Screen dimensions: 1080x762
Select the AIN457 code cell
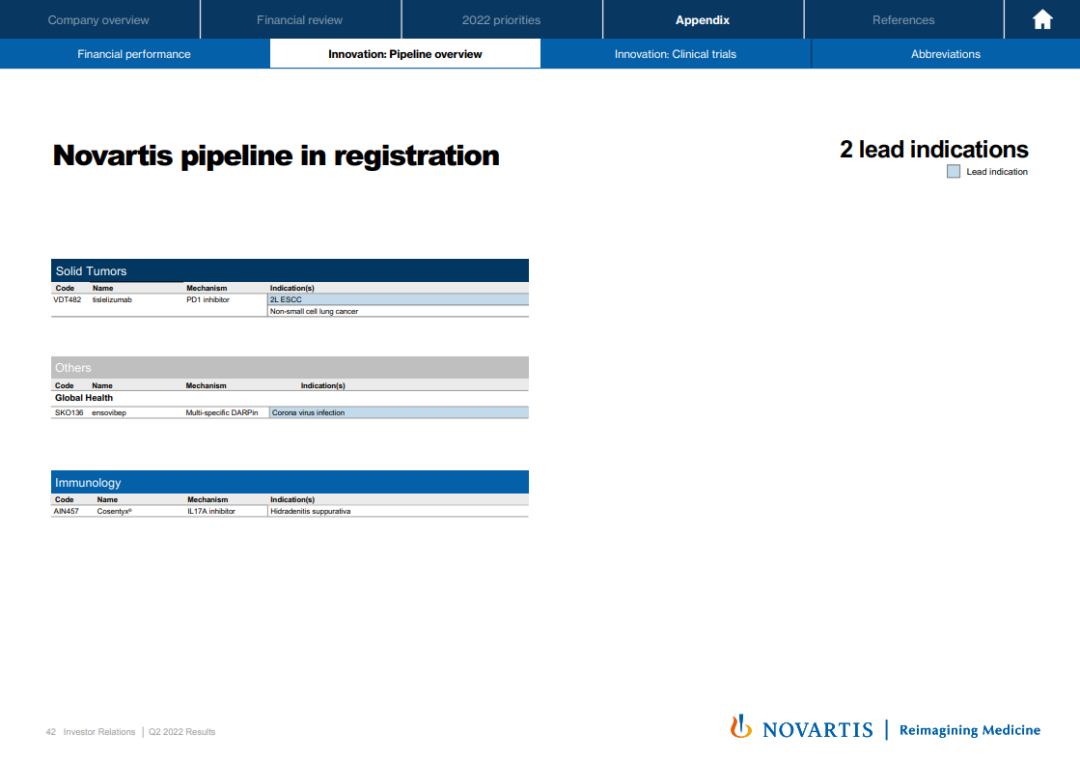pyautogui.click(x=66, y=511)
